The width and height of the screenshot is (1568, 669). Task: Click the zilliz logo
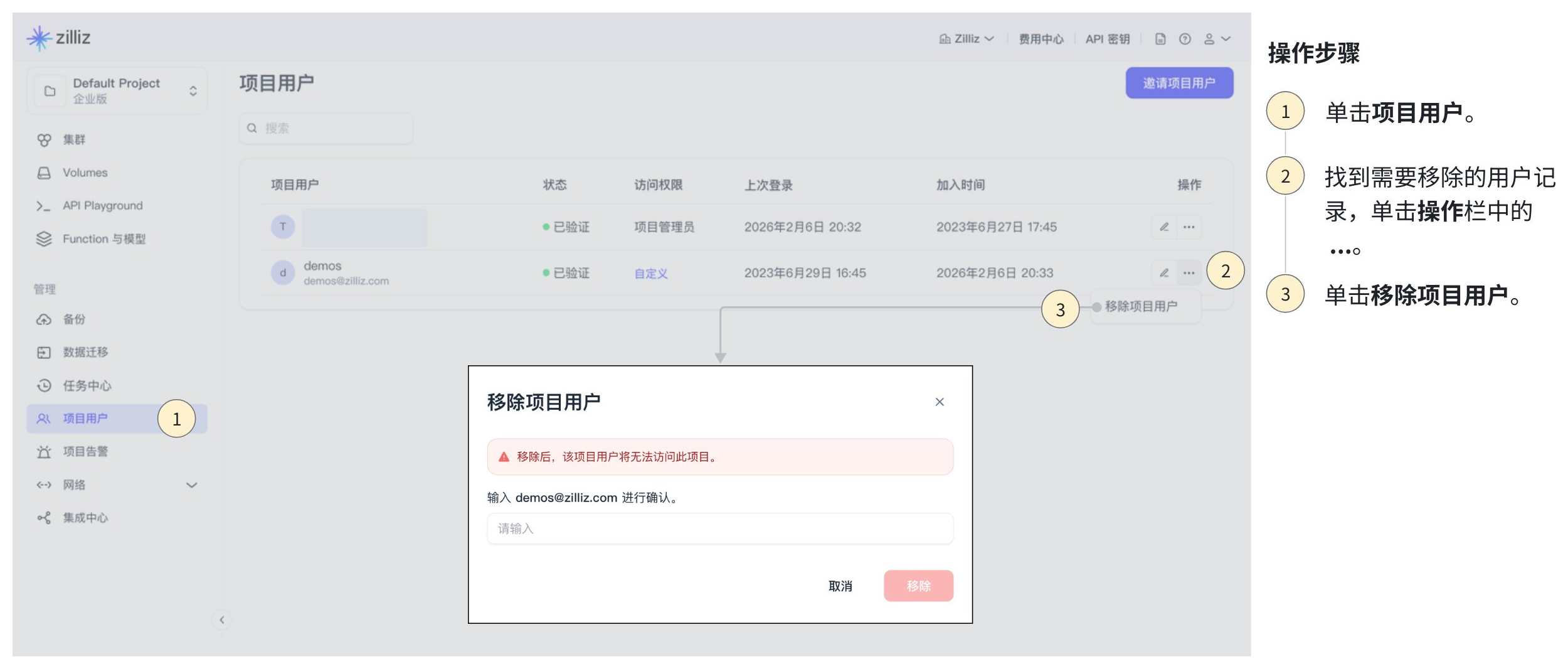(59, 38)
